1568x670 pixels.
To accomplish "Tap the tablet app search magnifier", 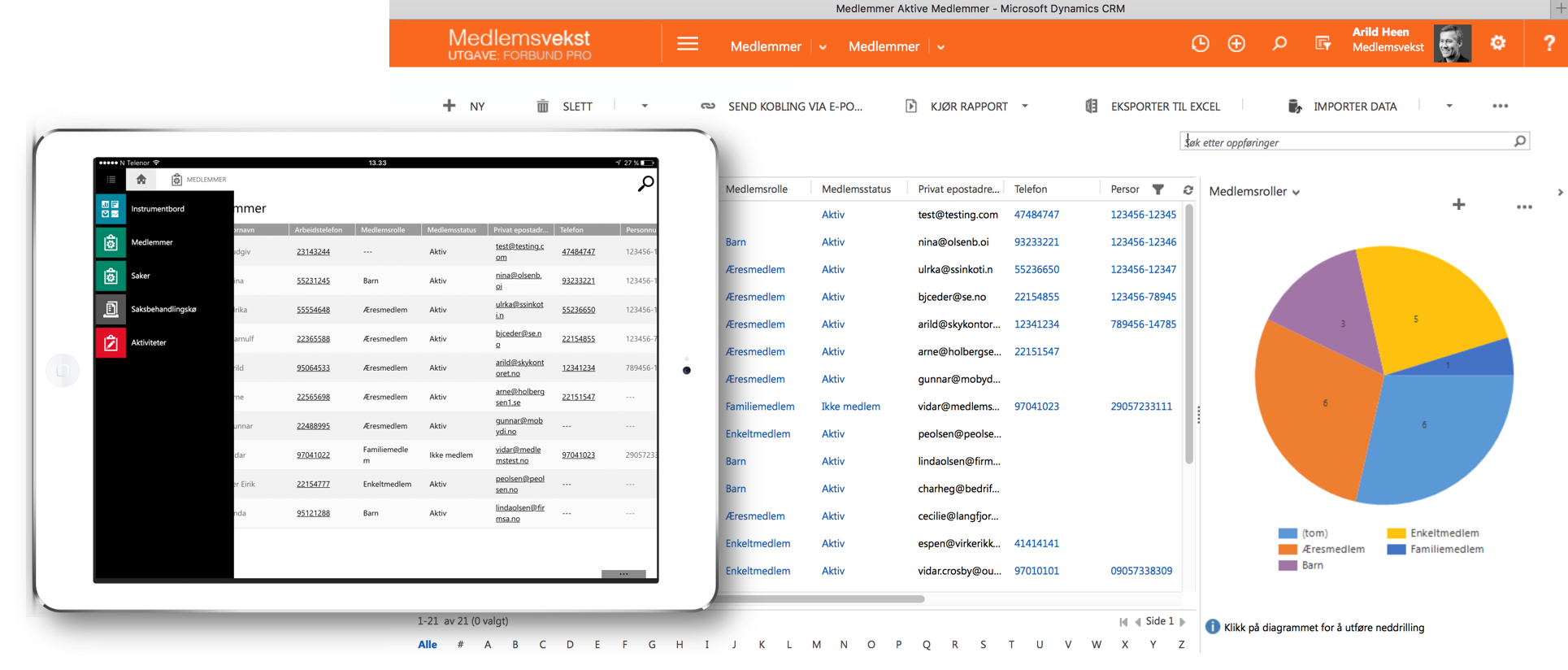I will pyautogui.click(x=645, y=185).
